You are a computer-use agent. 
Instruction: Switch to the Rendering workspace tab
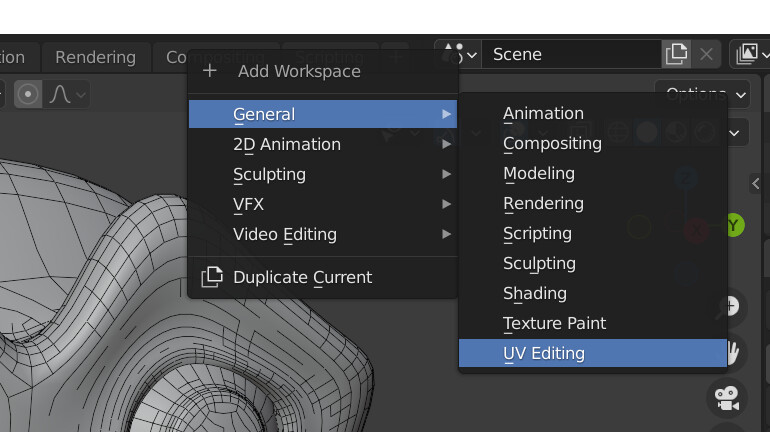tap(95, 57)
